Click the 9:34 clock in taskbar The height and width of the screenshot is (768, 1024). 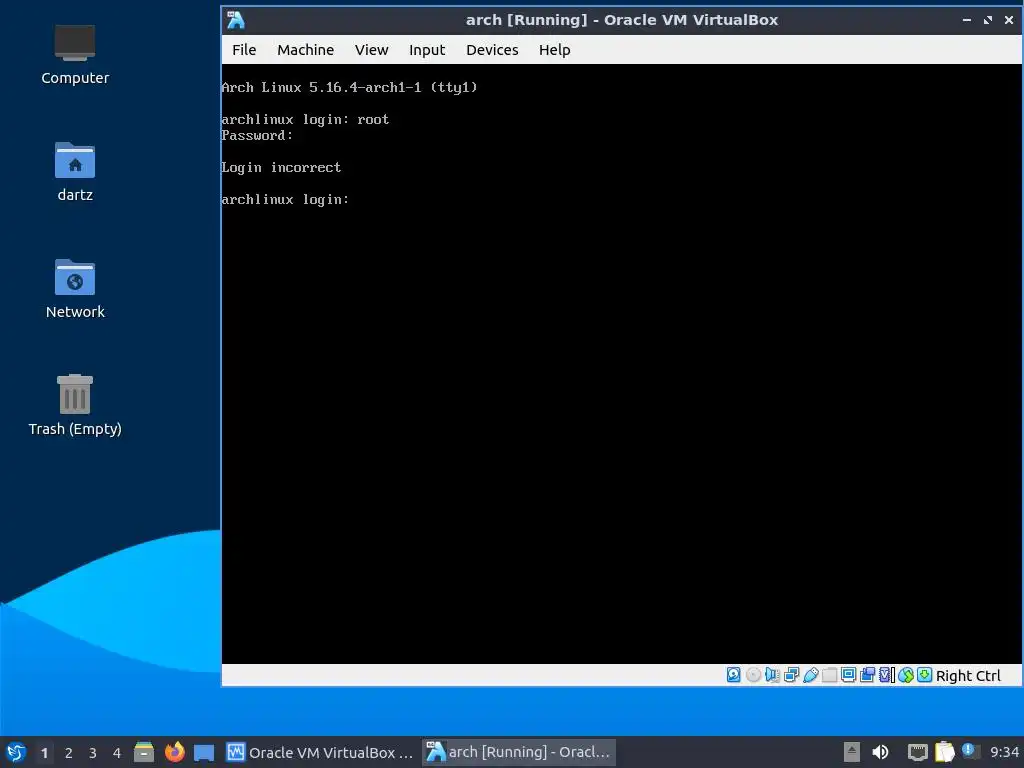coord(1004,752)
